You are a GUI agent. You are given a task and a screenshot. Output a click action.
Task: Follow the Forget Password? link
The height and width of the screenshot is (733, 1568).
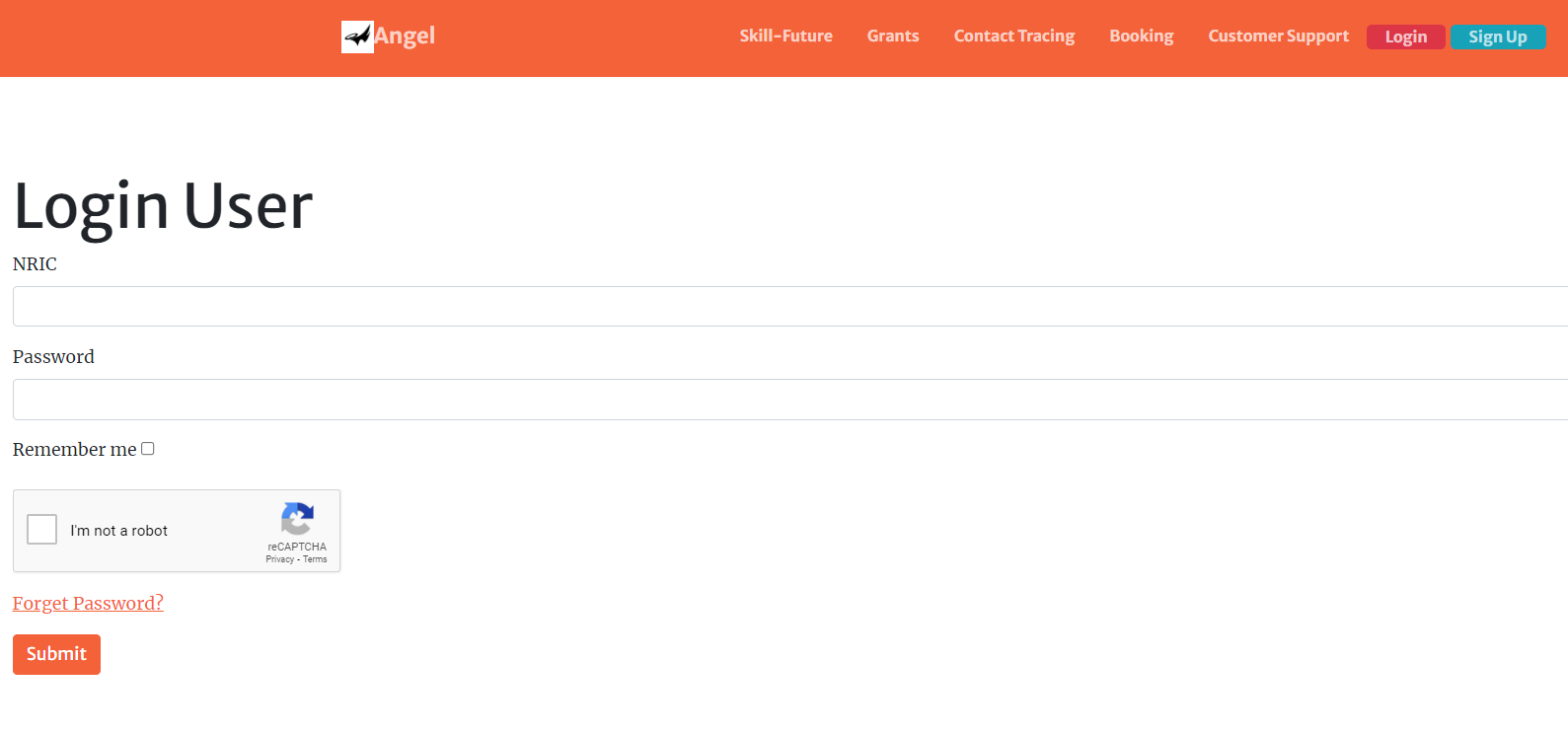click(x=88, y=603)
